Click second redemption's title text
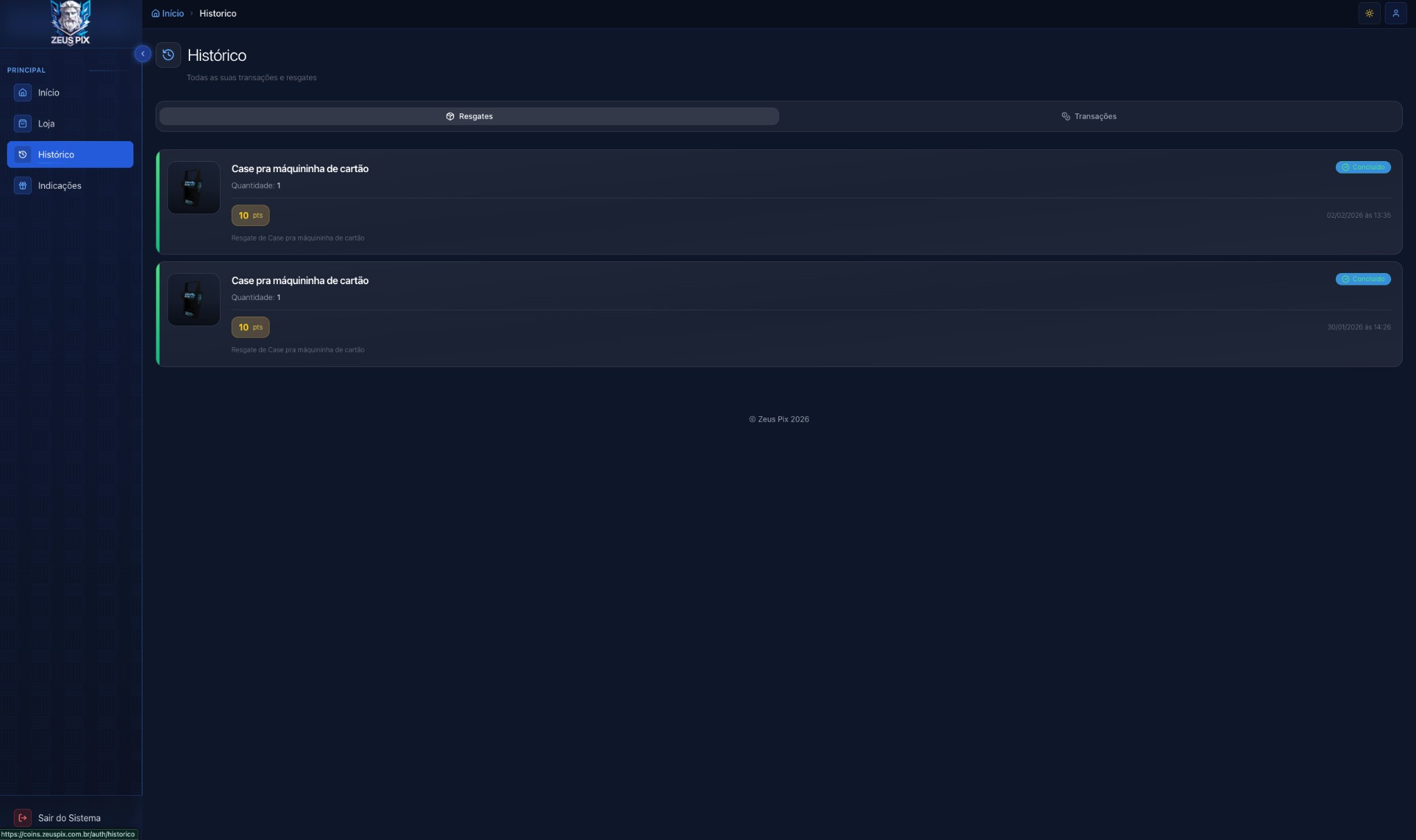The height and width of the screenshot is (840, 1416). click(299, 281)
